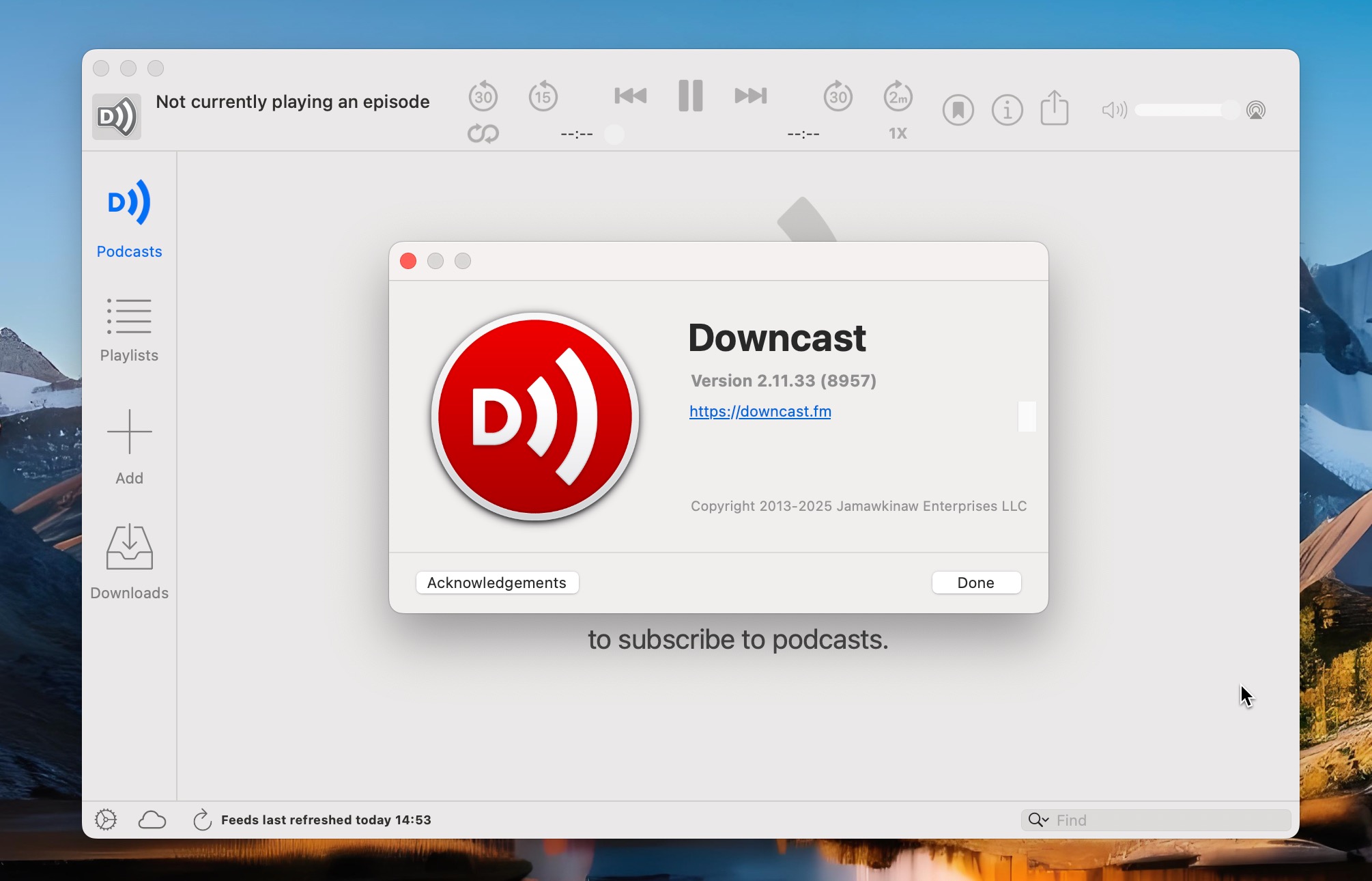Click the episode artwork placeholder
This screenshot has width=1372, height=881.
pyautogui.click(x=117, y=117)
